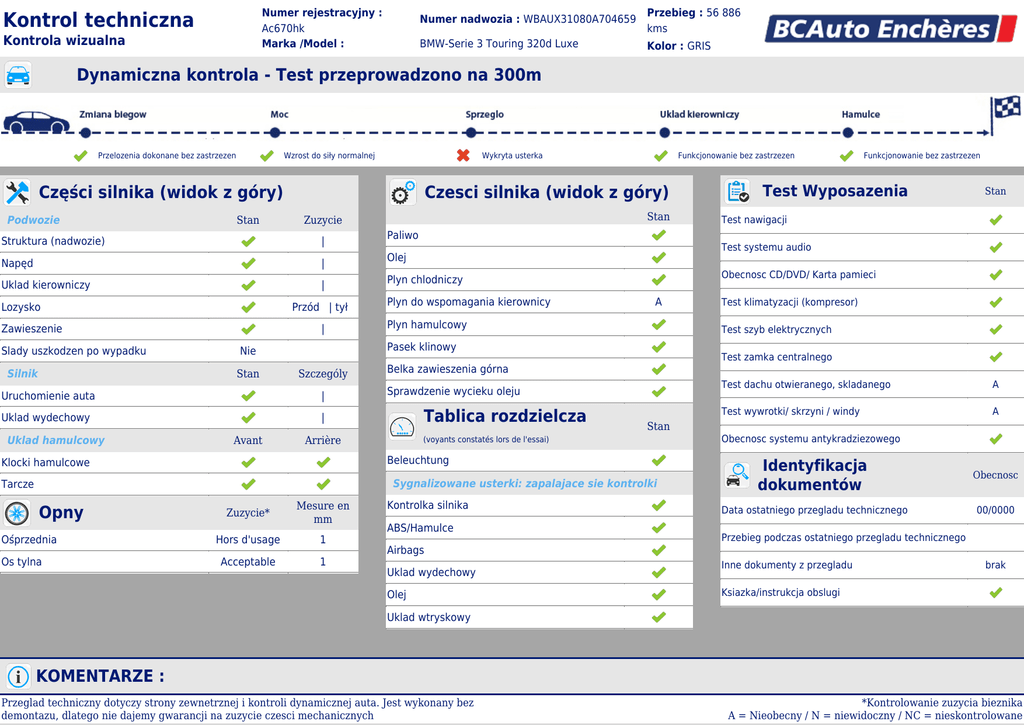
Task: Click the Zmiana biegow timeline dot
Action: tap(85, 132)
